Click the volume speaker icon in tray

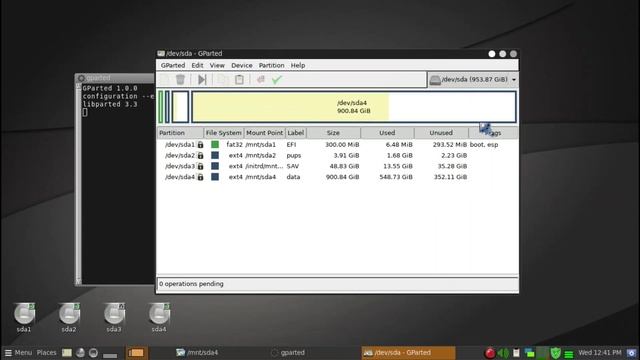point(503,353)
